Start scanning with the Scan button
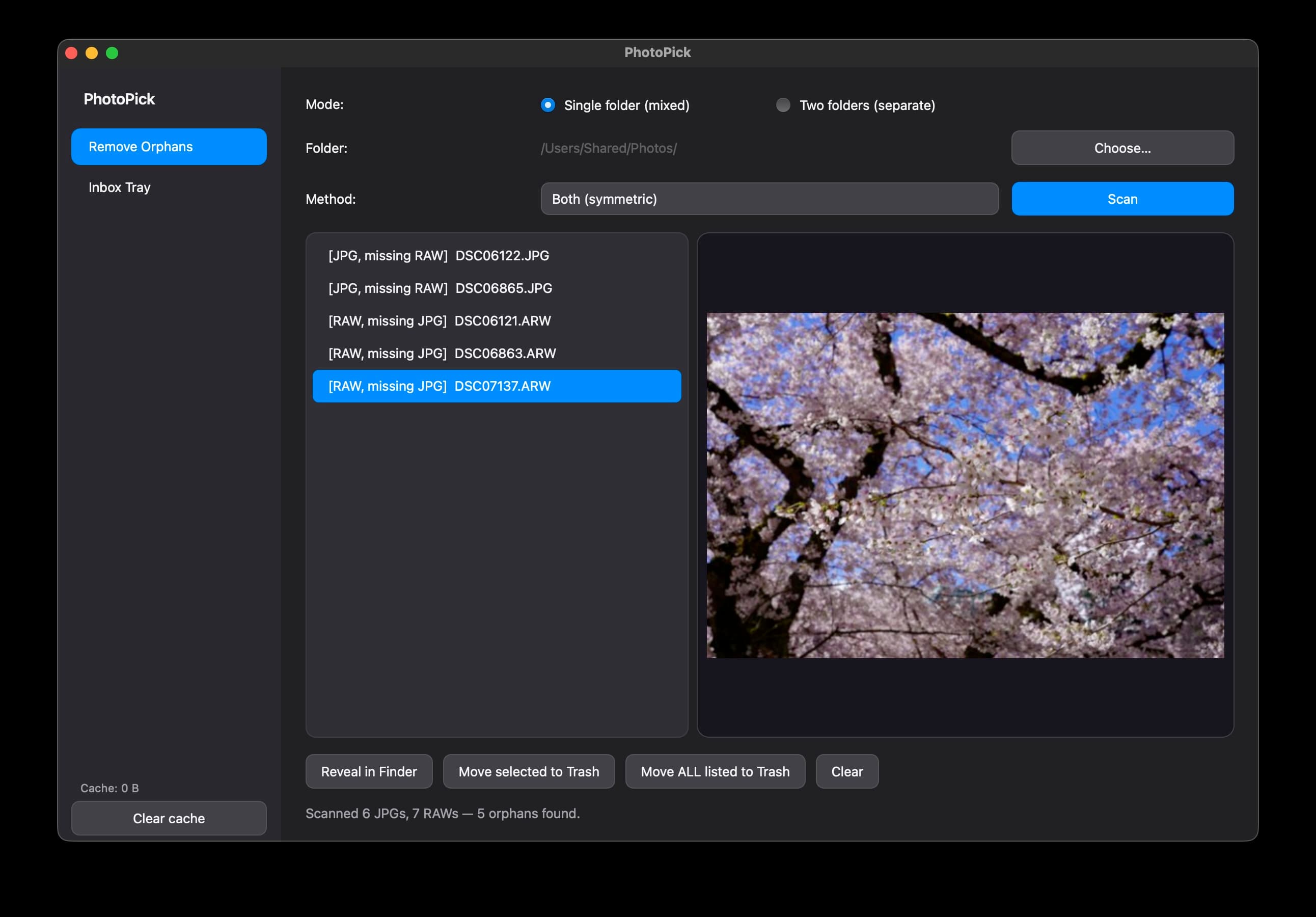 point(1121,198)
